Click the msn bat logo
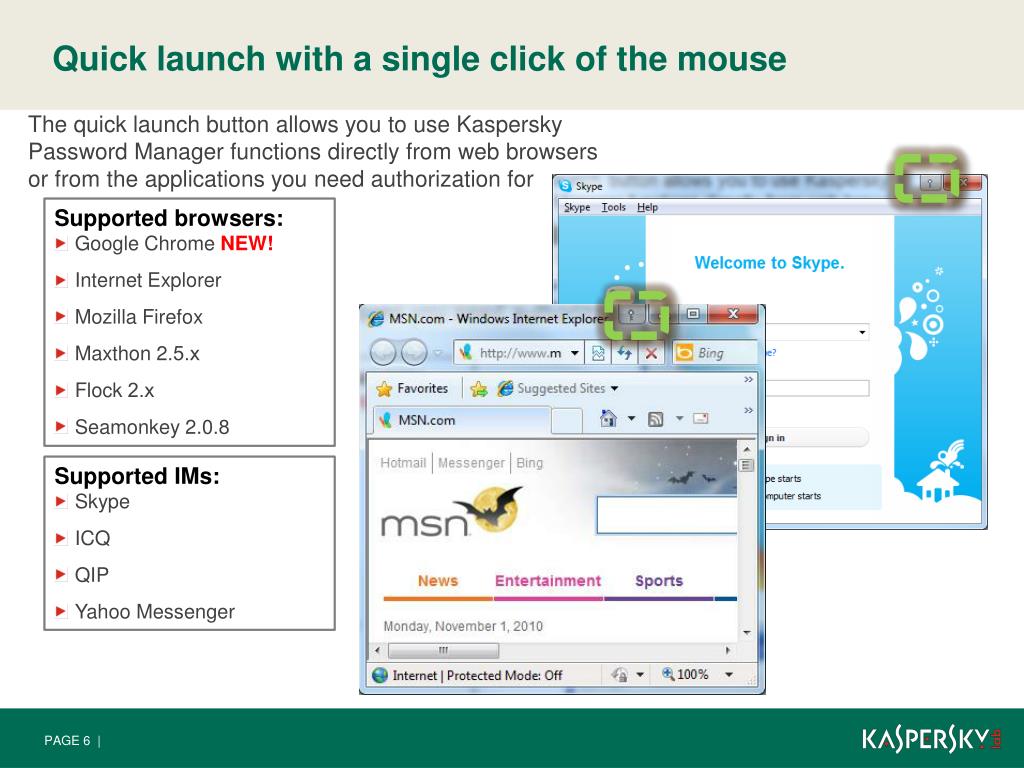Viewport: 1024px width, 768px height. click(x=451, y=512)
